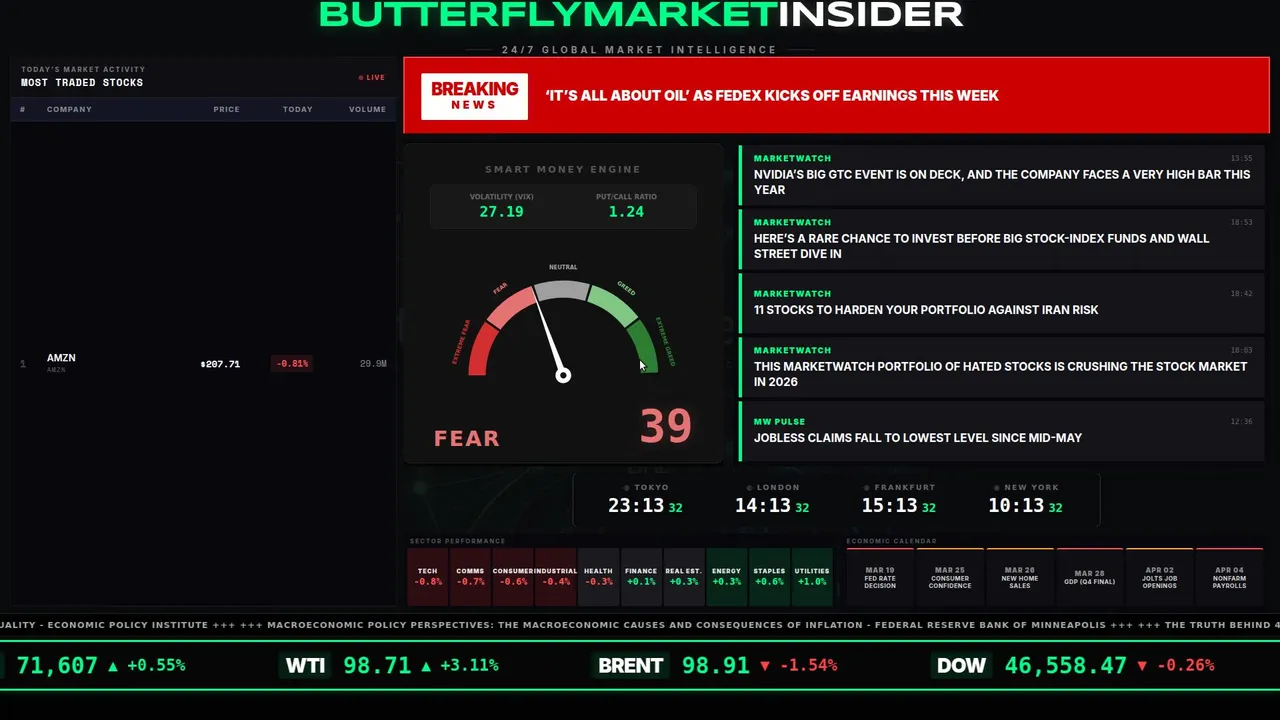Open Mar 19 Fed Rate Decision event

tap(880, 577)
